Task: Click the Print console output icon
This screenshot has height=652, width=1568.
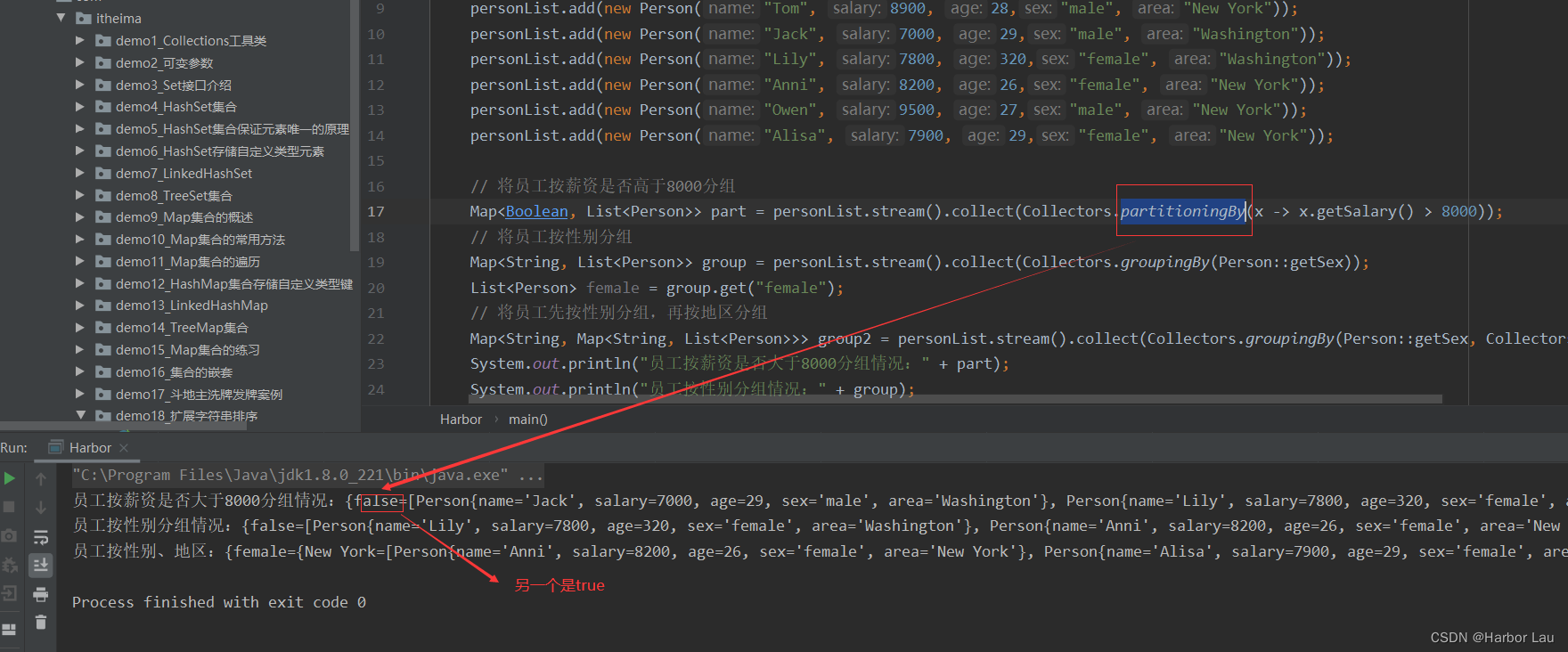Action: click(41, 594)
